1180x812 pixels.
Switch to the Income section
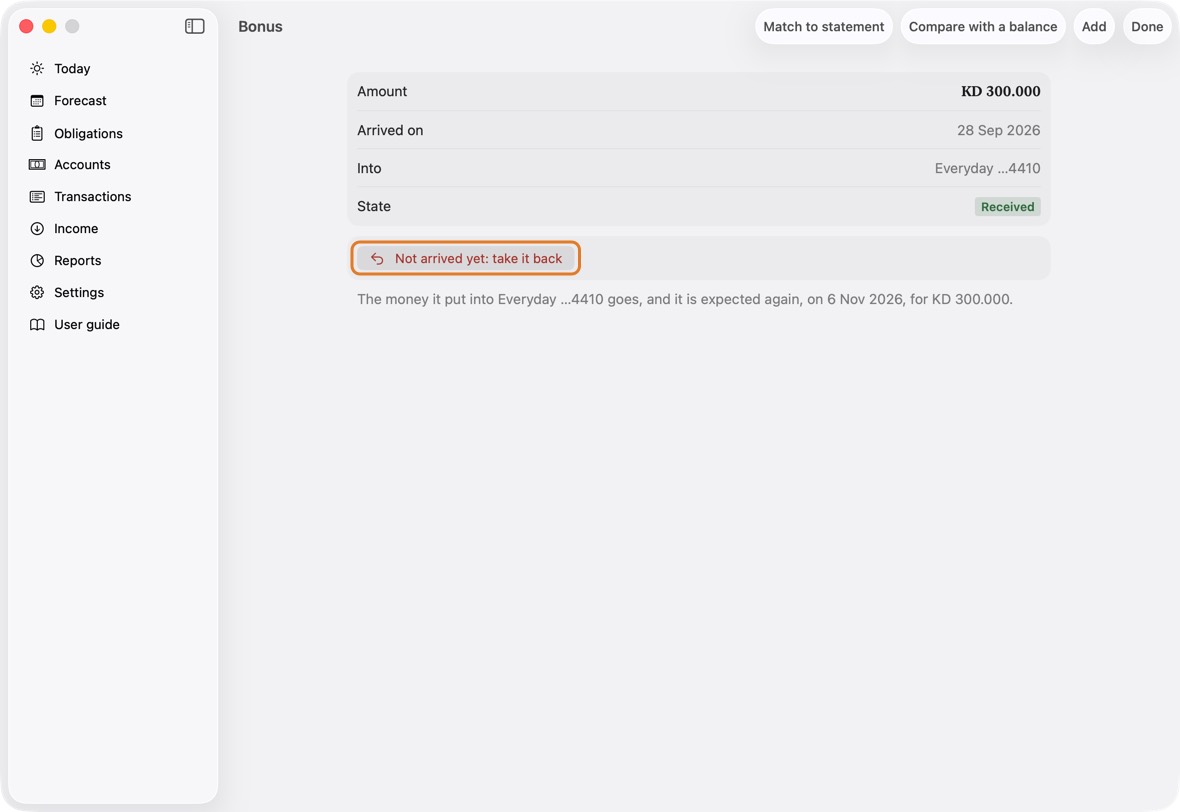click(113, 229)
